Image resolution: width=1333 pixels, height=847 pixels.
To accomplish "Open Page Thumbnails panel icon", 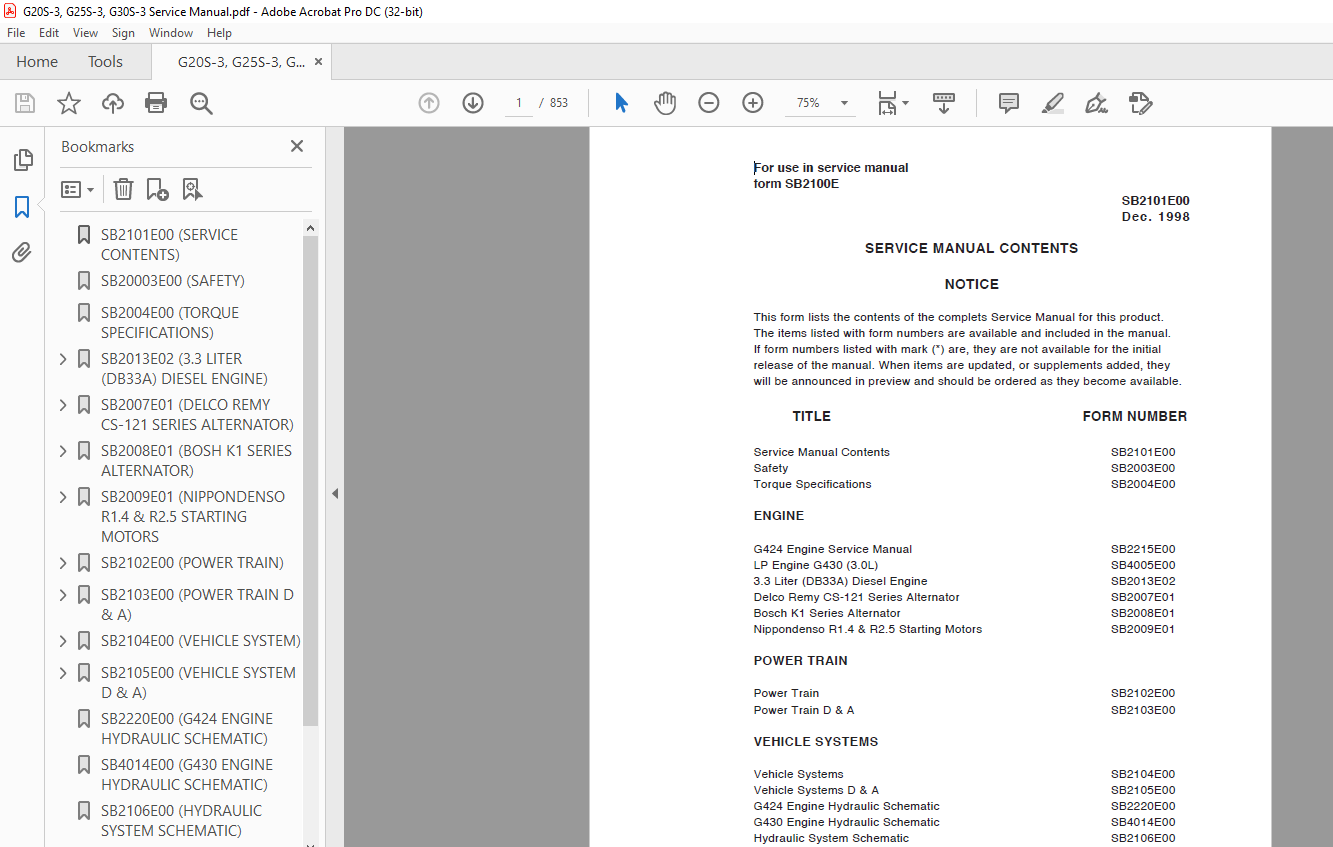I will point(22,160).
